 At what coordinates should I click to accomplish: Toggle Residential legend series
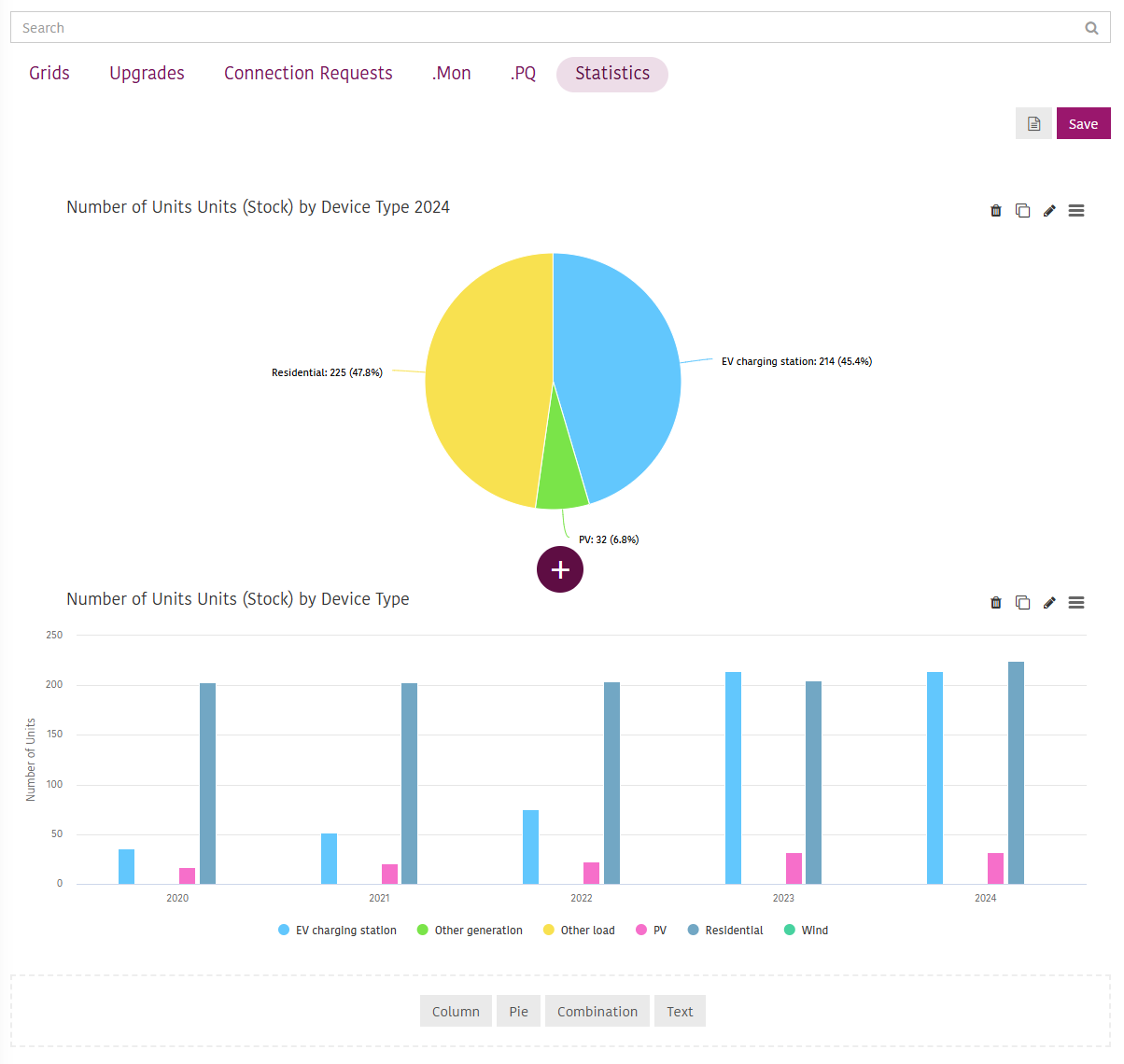[x=725, y=931]
